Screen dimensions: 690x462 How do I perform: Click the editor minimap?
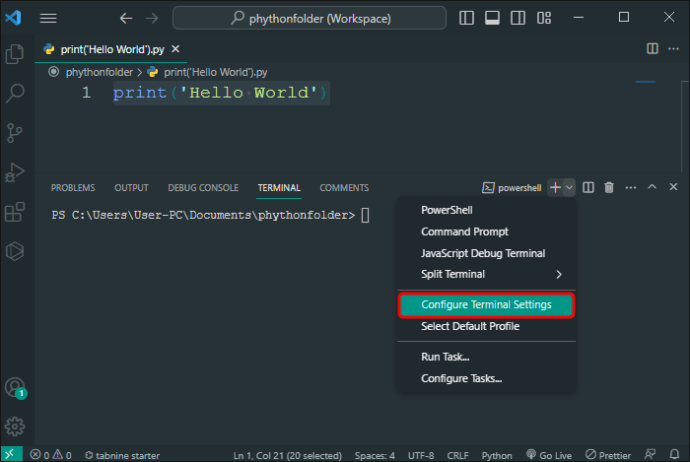(646, 82)
